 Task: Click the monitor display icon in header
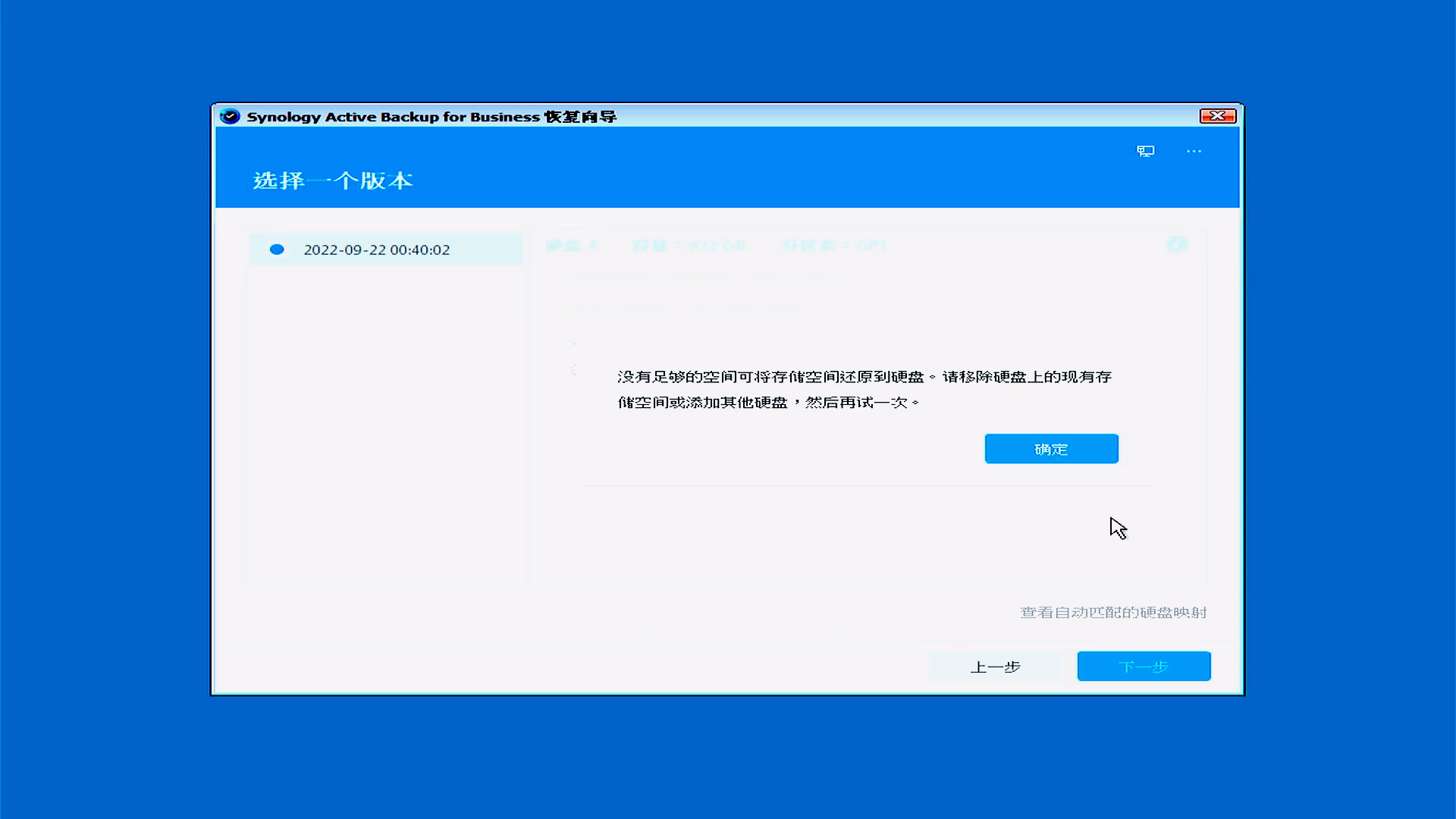(x=1145, y=151)
